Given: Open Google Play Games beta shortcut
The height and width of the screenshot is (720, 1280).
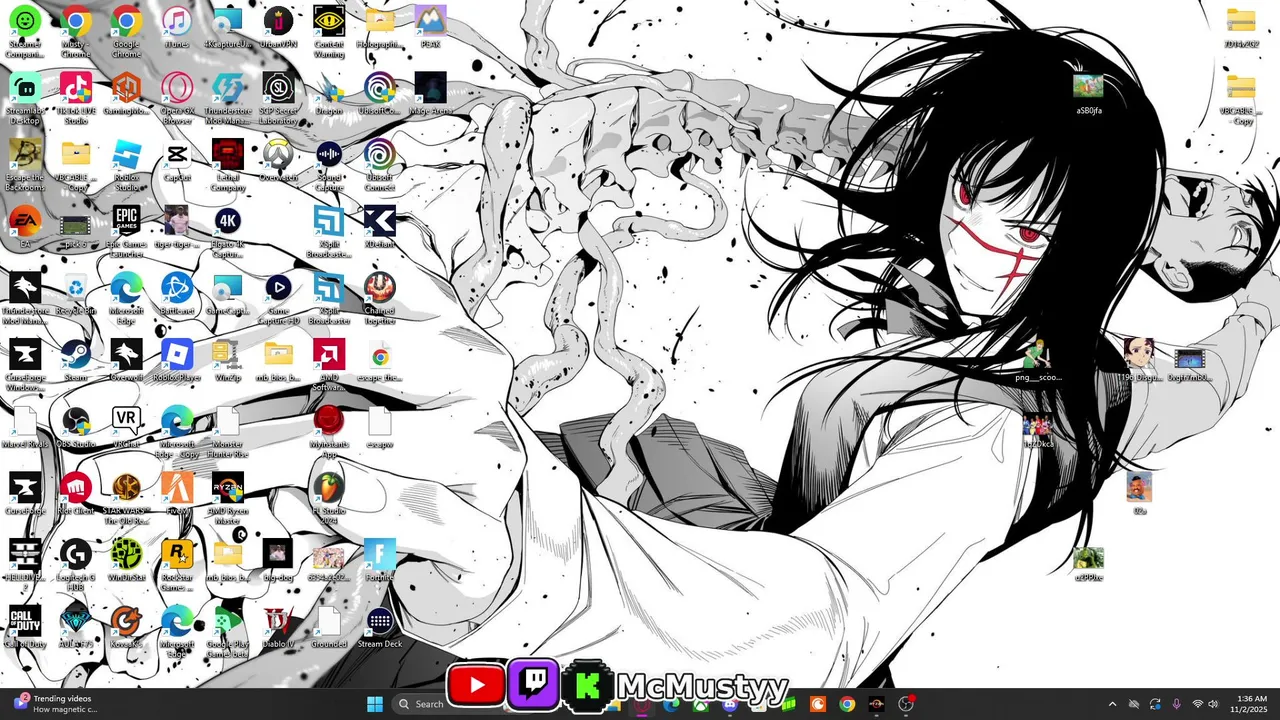Looking at the screenshot, I should pos(228,630).
